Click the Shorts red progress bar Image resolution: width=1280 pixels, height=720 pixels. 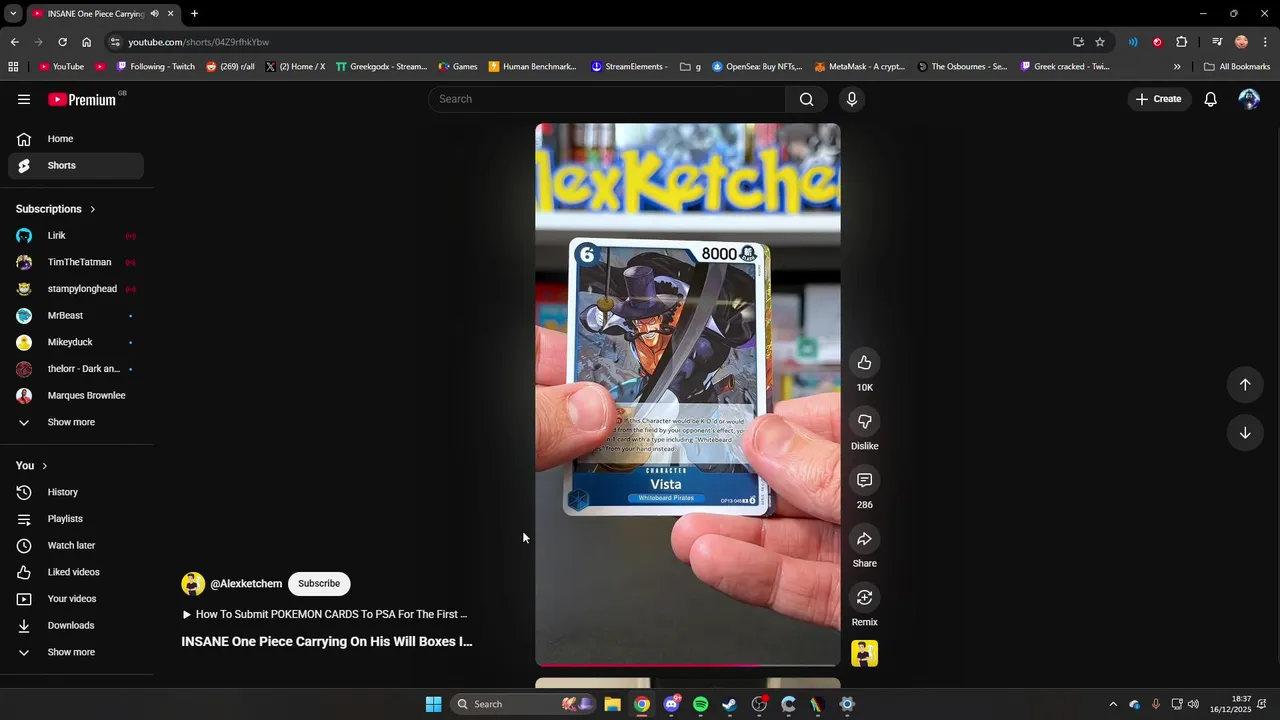point(688,664)
